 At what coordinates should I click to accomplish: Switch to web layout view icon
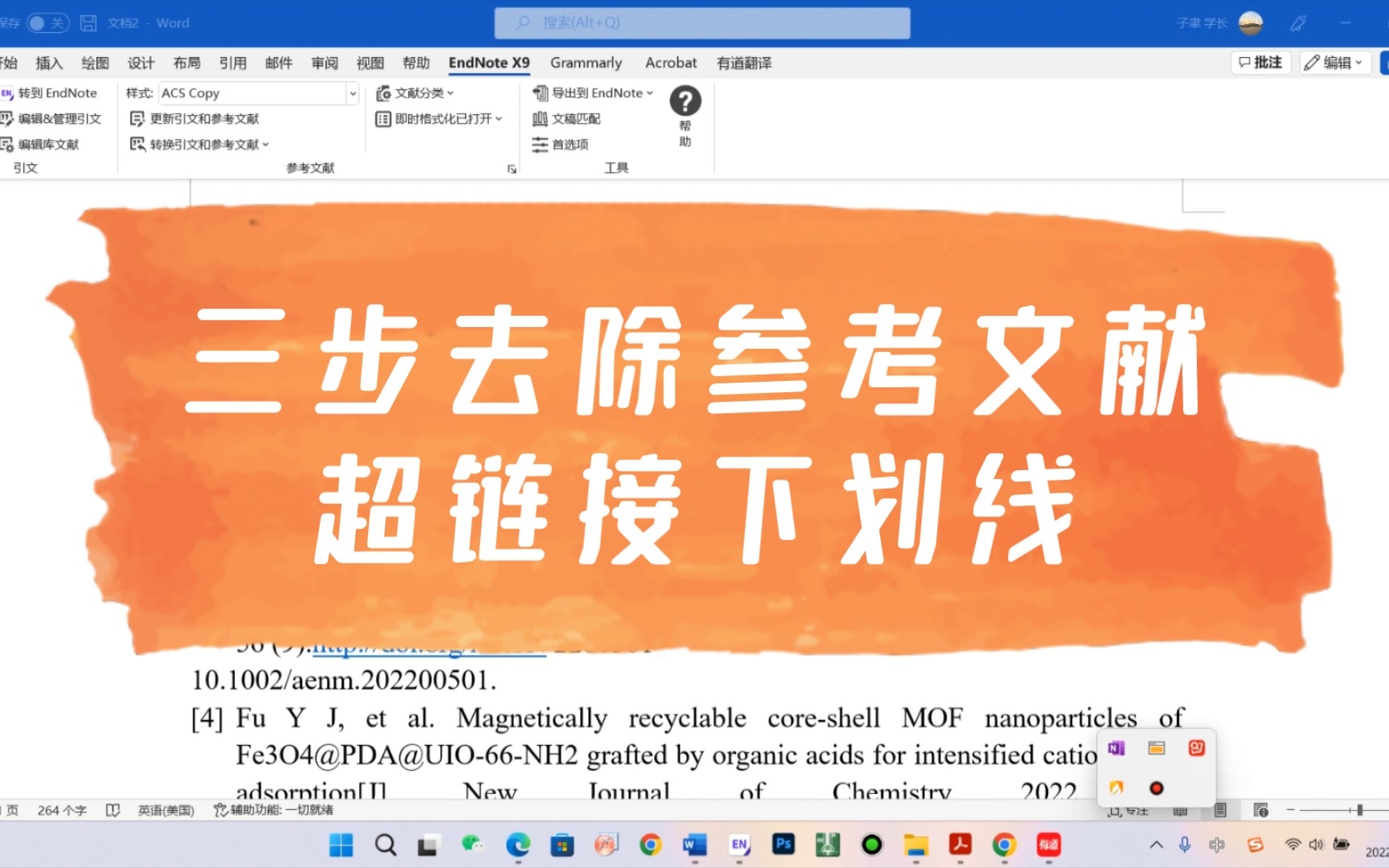1260,810
